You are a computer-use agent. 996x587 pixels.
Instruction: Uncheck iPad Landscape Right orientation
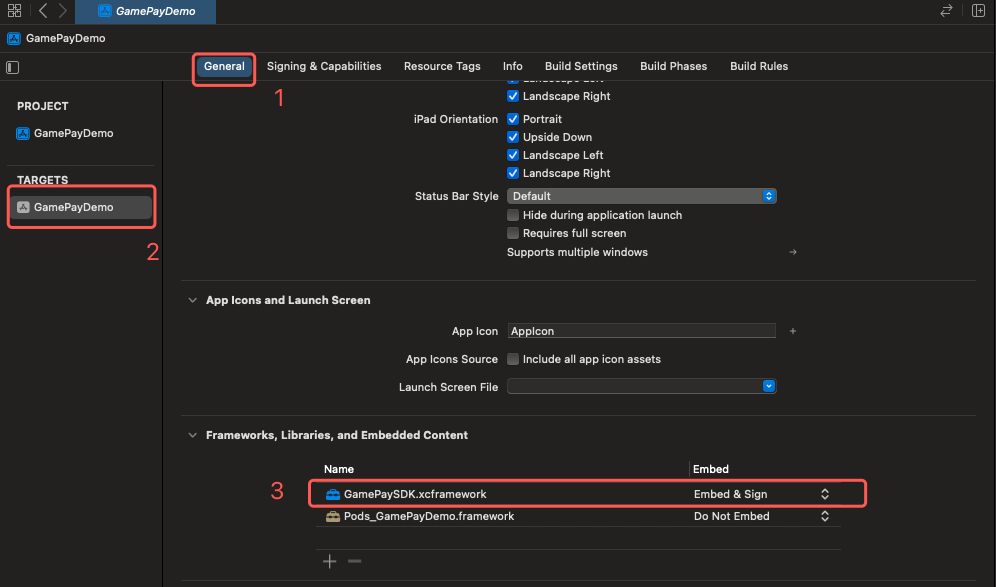[x=513, y=173]
